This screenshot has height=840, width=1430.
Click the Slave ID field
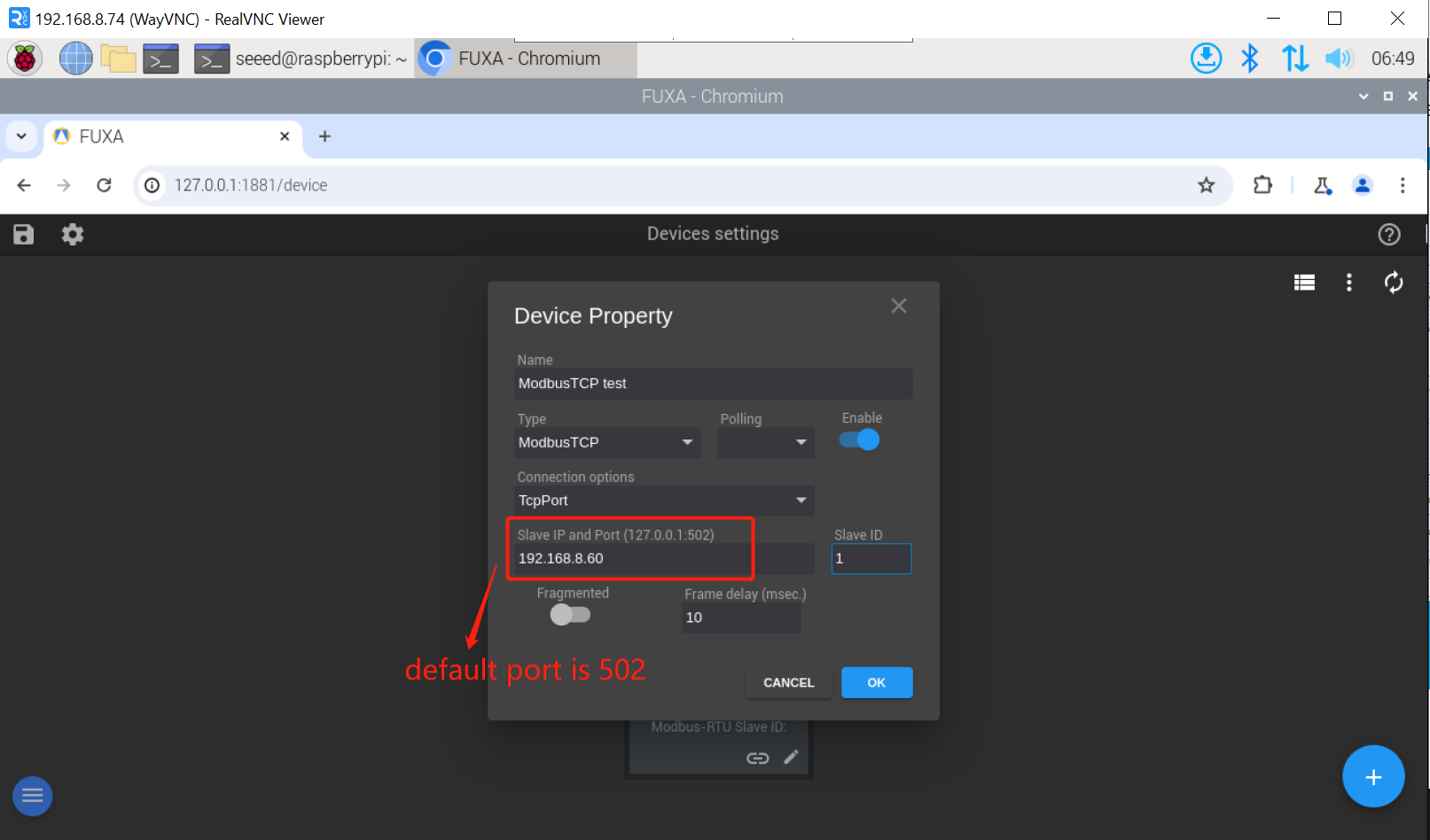[871, 558]
